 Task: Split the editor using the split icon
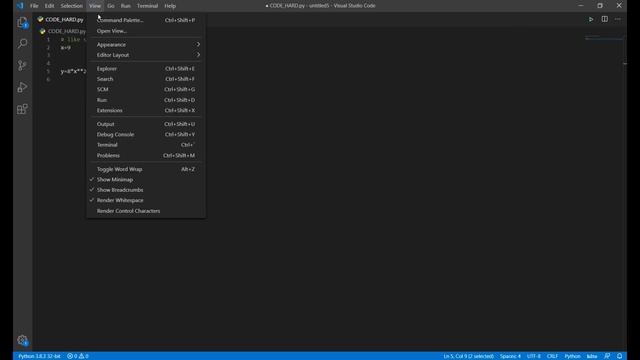coord(604,19)
